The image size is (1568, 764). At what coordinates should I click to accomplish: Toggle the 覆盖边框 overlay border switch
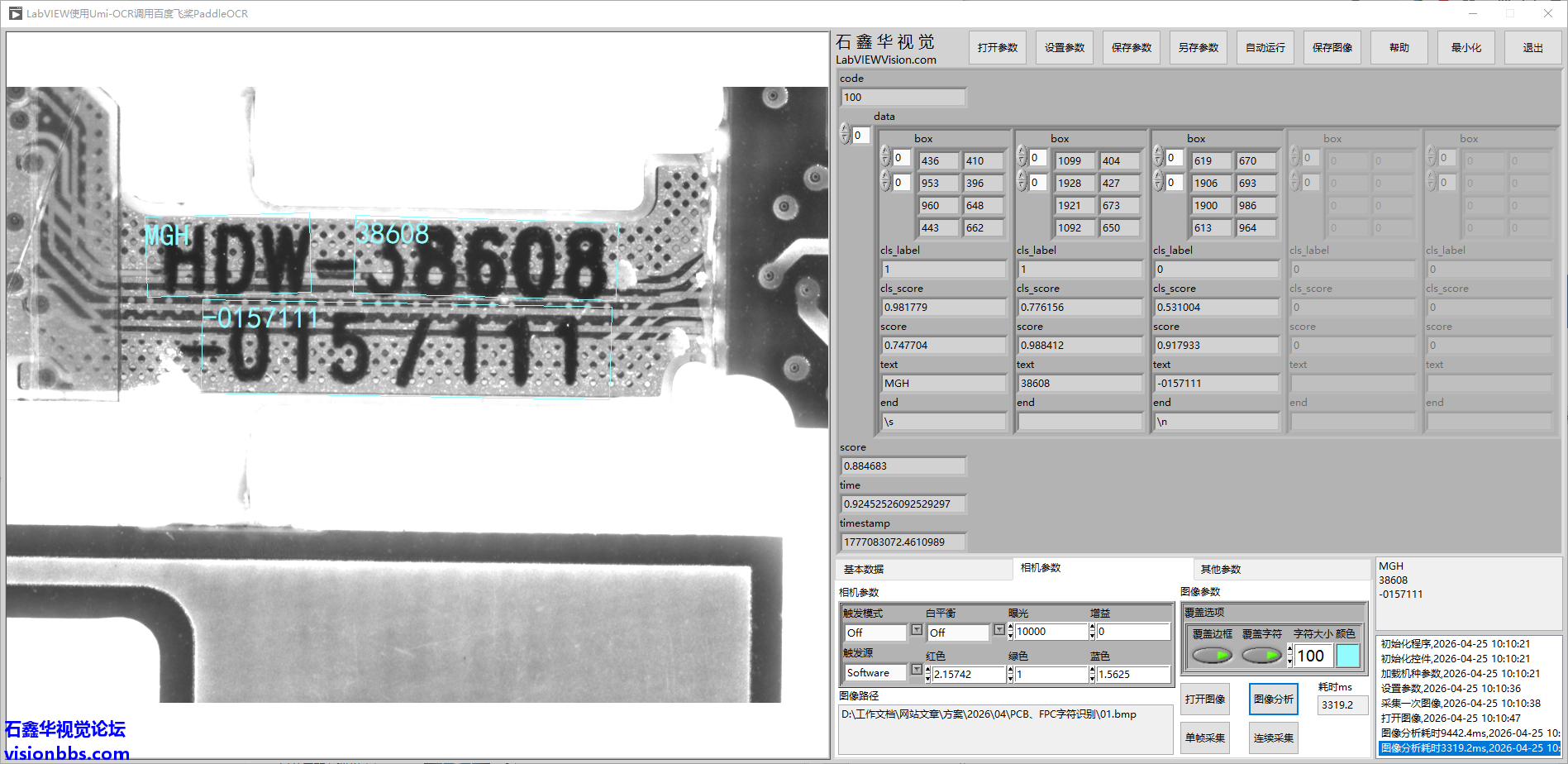tap(1212, 656)
